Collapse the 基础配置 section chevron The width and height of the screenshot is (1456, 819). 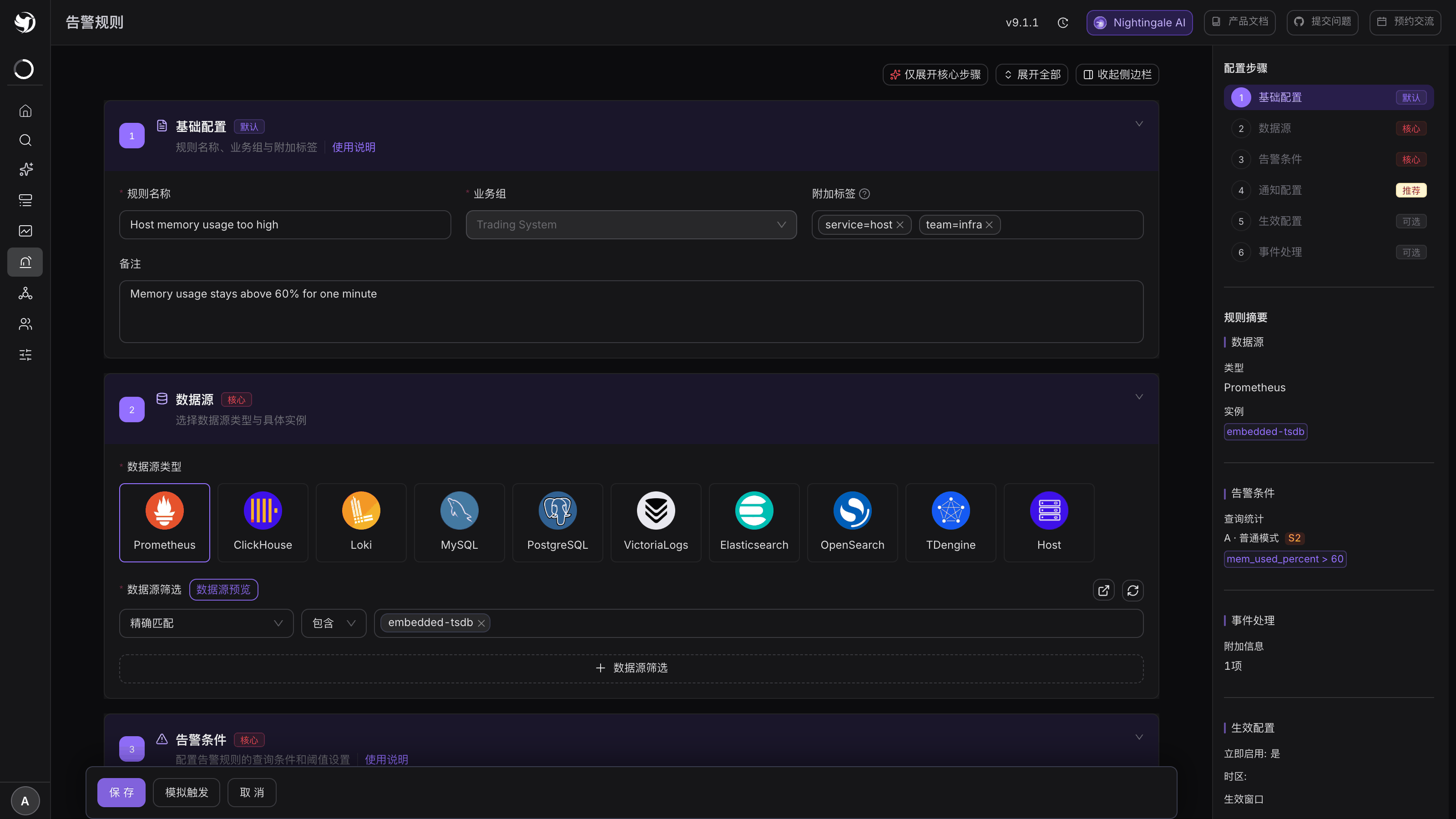pos(1139,124)
